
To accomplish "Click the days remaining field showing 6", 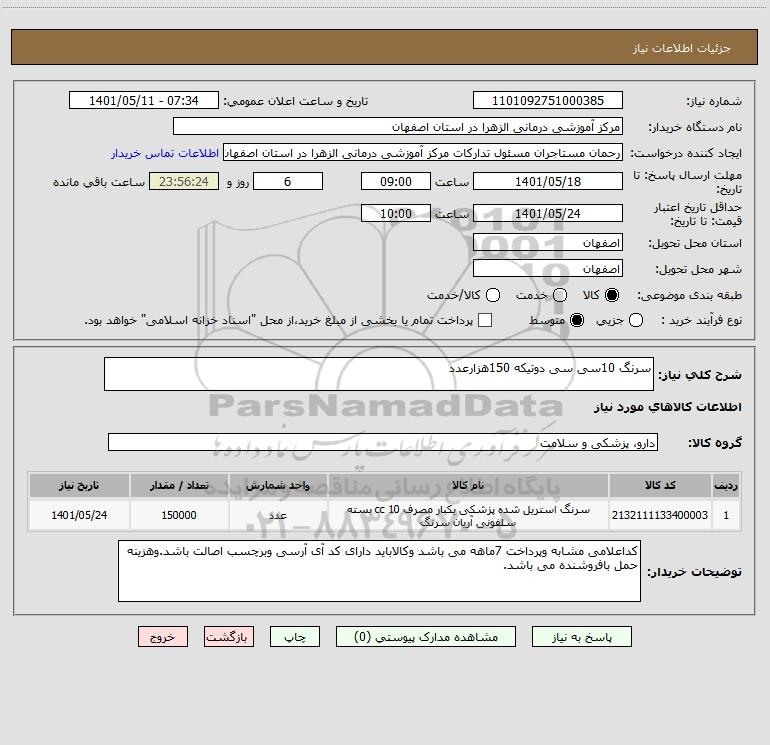I will pos(288,182).
